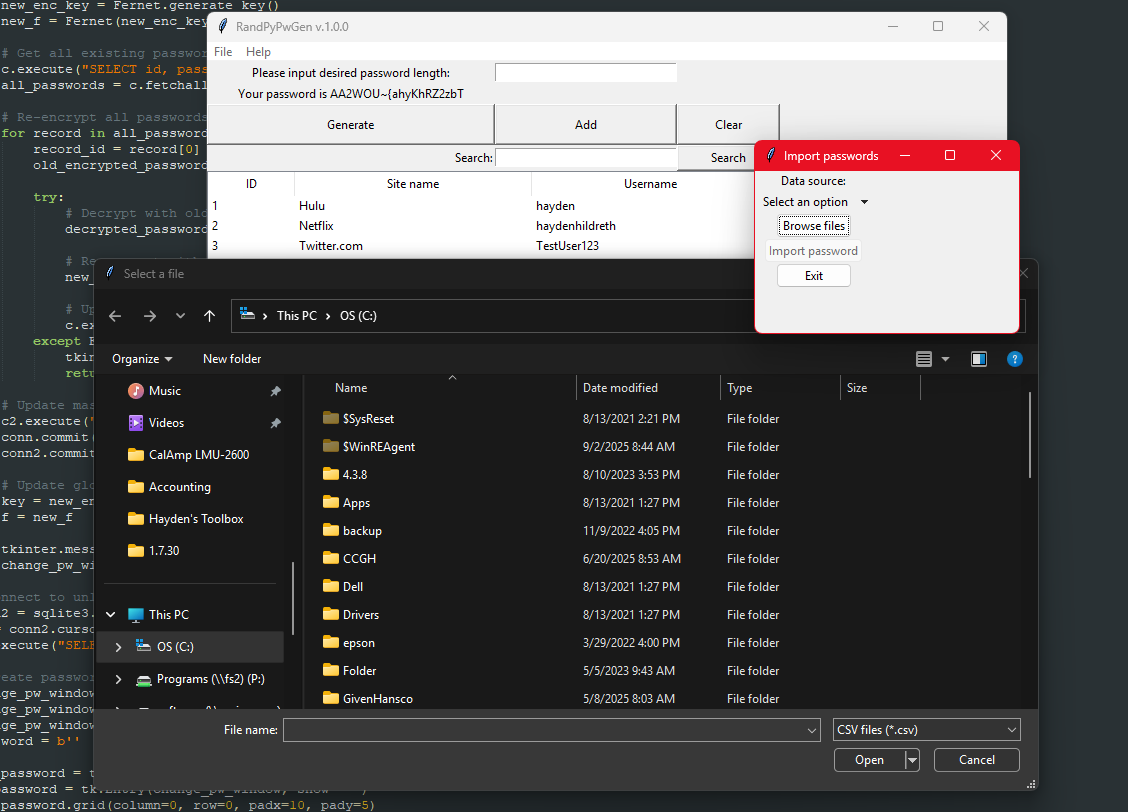Open the Organize menu

142,359
